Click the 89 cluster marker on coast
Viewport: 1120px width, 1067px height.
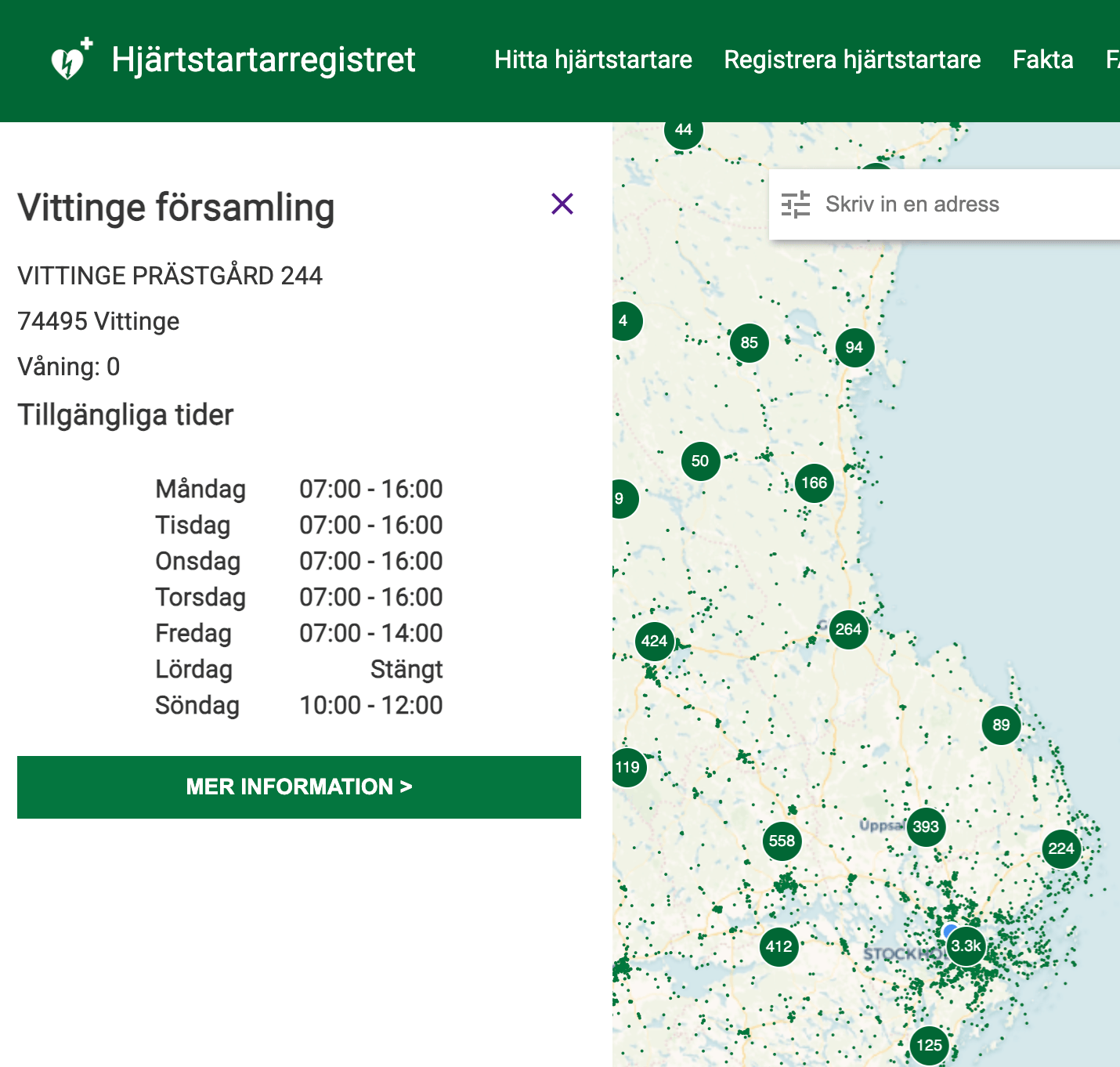pyautogui.click(x=1001, y=725)
